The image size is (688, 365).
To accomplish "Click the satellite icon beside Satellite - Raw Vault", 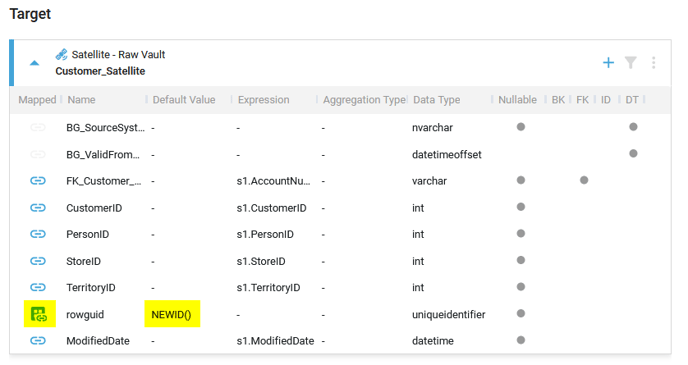I will pyautogui.click(x=61, y=54).
